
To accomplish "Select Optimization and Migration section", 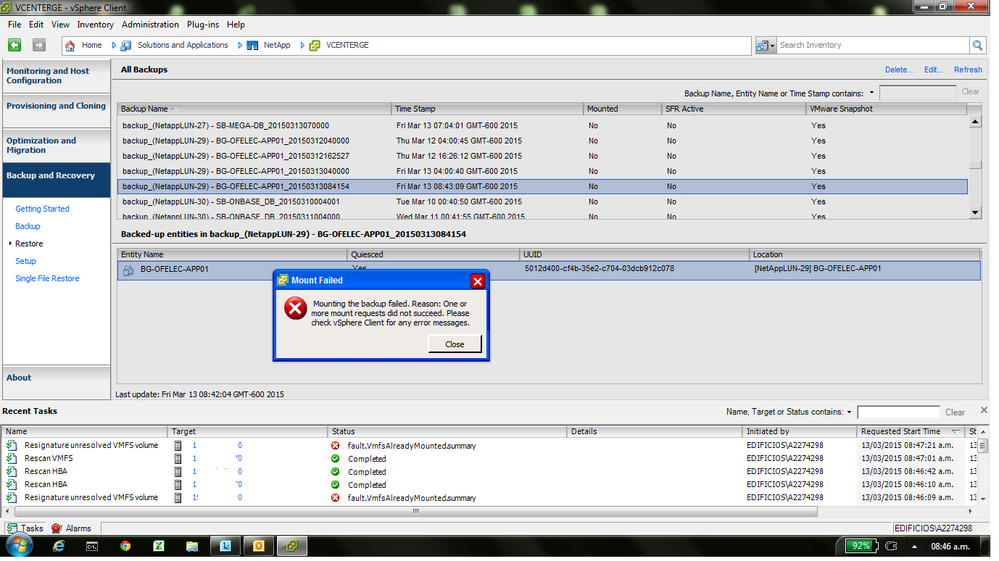I will click(x=57, y=146).
